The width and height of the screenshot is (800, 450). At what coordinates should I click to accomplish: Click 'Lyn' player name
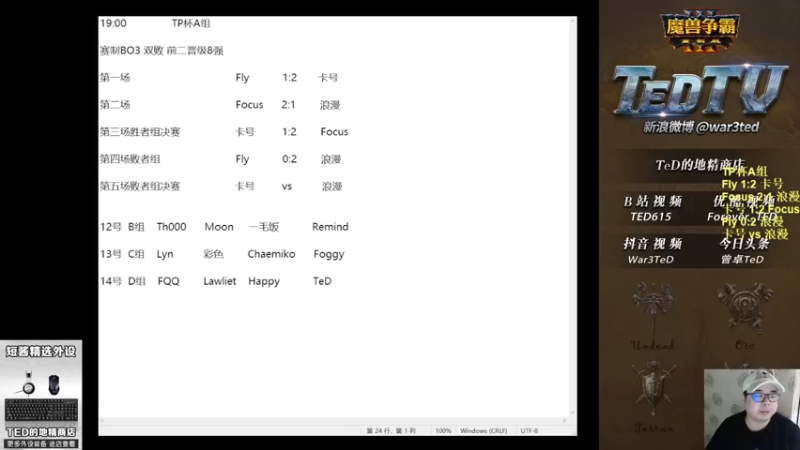click(x=165, y=254)
